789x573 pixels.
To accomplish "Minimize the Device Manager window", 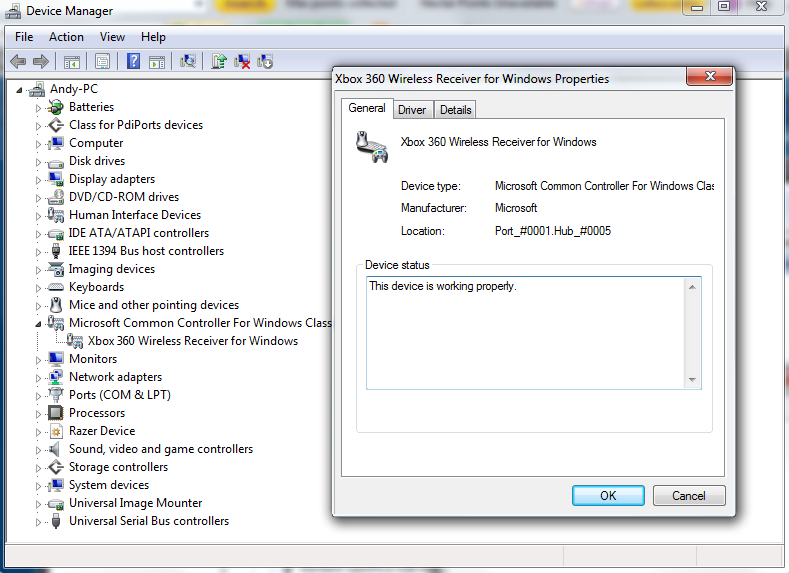I will click(697, 7).
